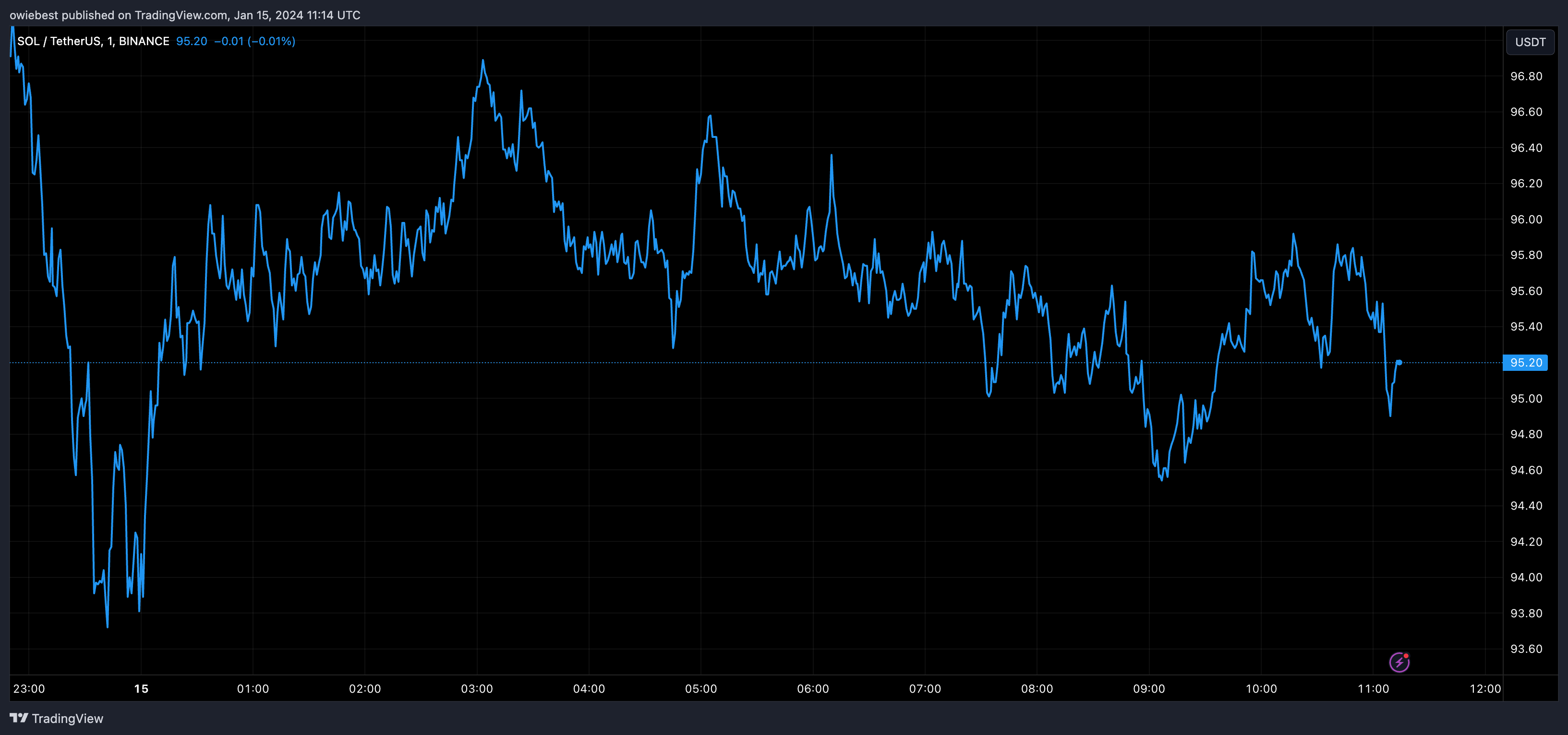Click the 09:00 time axis label
The height and width of the screenshot is (735, 1568).
[1149, 689]
